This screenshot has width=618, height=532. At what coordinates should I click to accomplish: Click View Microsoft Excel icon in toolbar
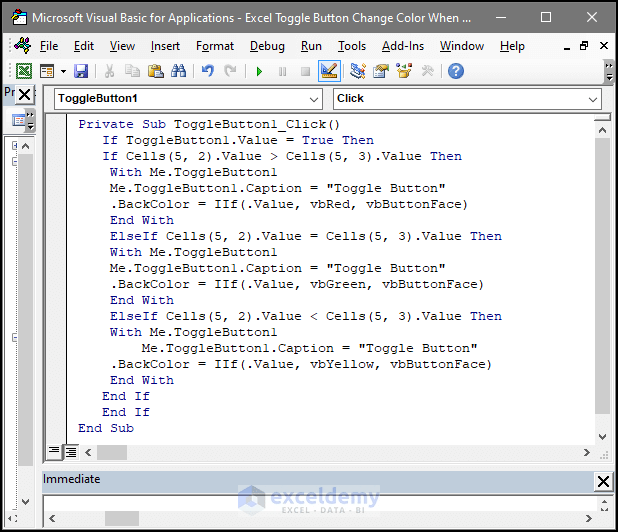pos(24,71)
